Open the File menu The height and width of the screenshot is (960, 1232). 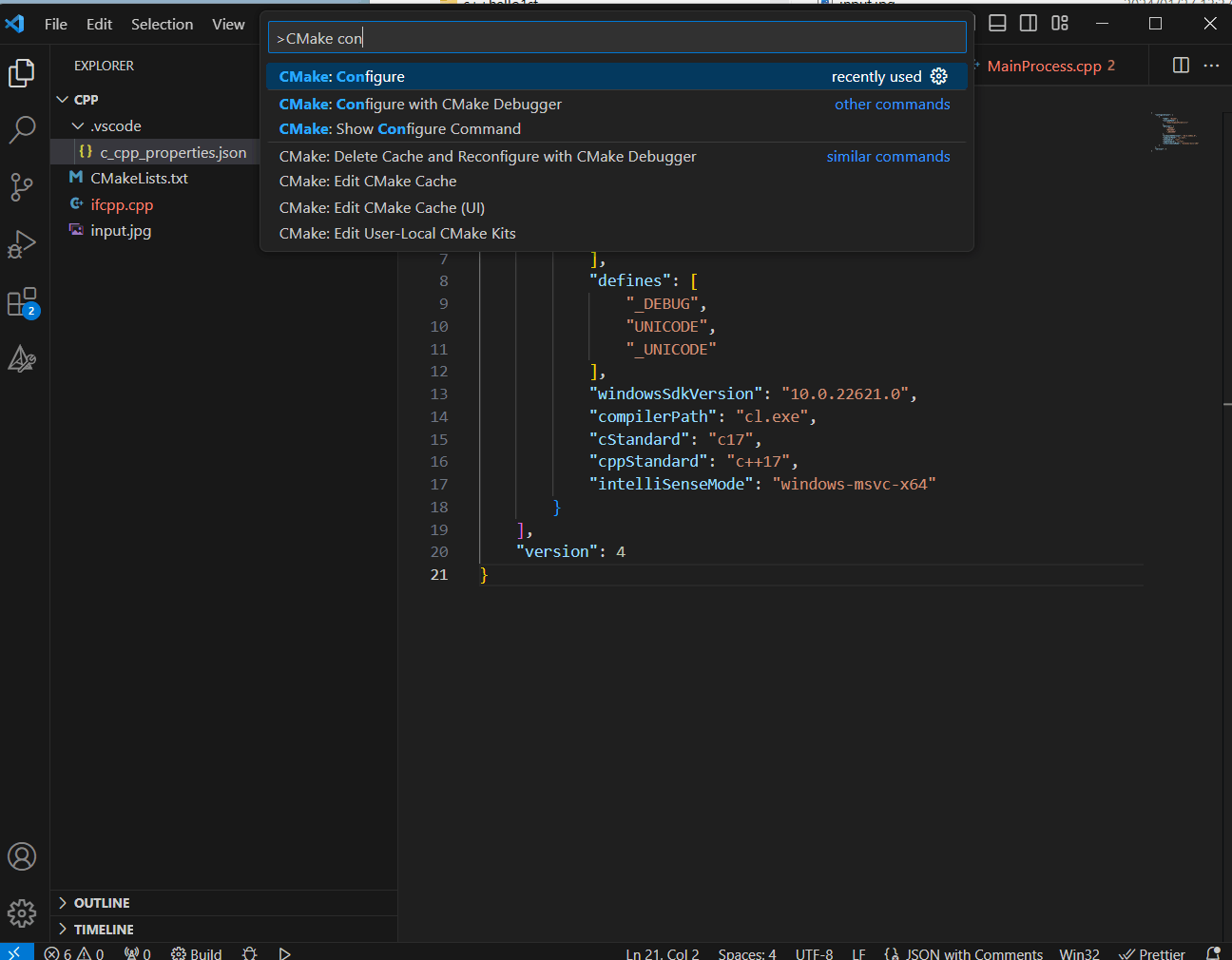56,24
